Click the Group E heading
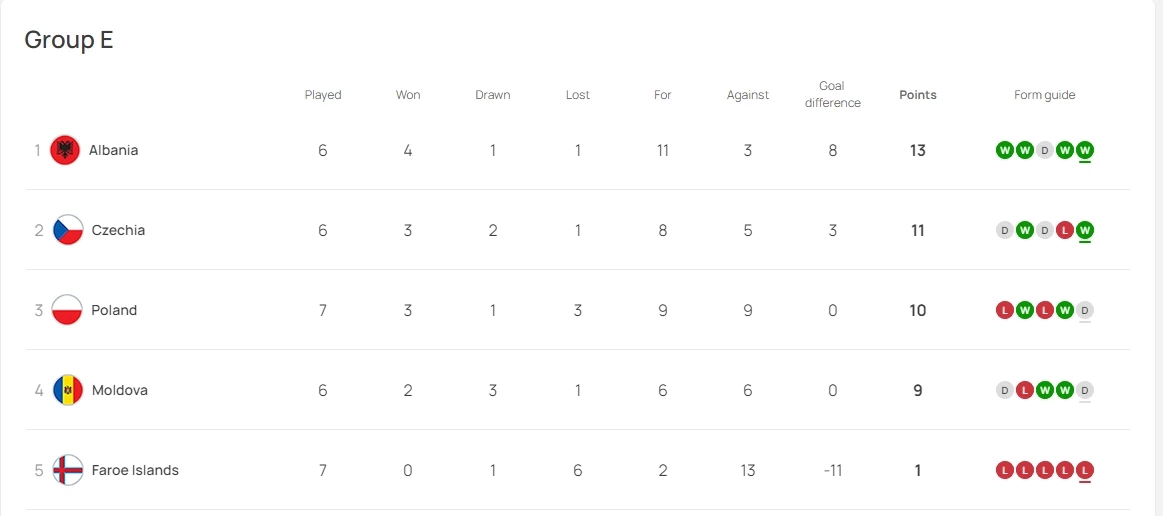 tap(69, 40)
